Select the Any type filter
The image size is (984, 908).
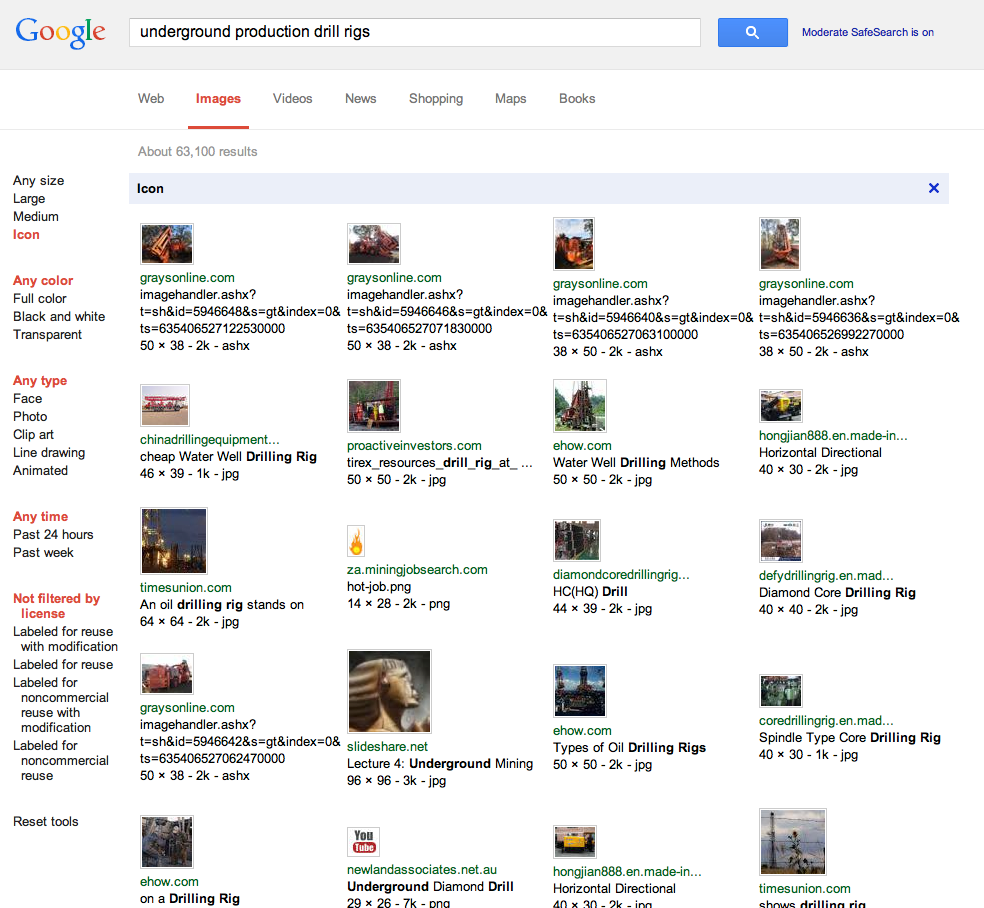point(40,380)
